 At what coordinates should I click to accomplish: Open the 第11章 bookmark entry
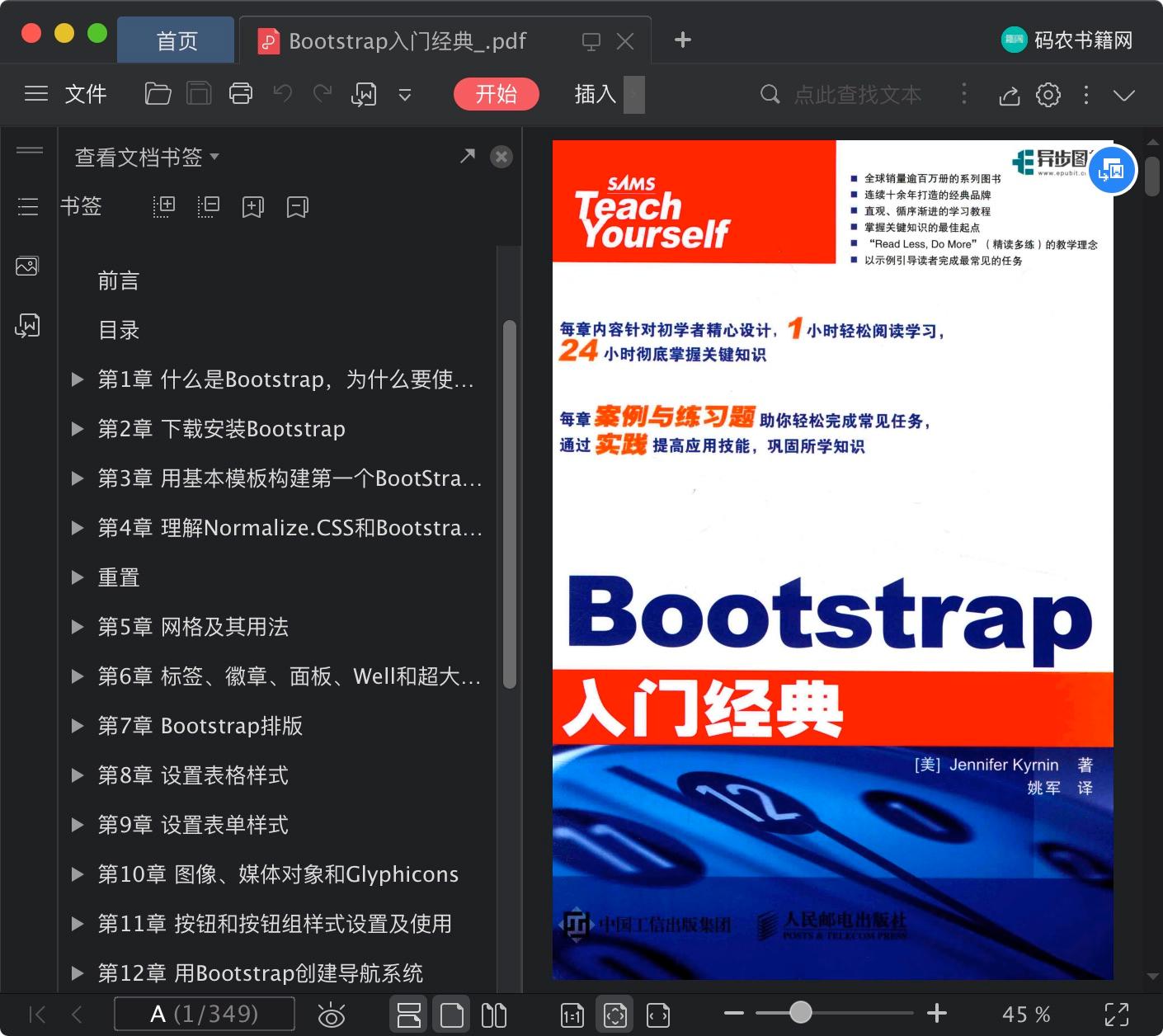click(x=275, y=924)
